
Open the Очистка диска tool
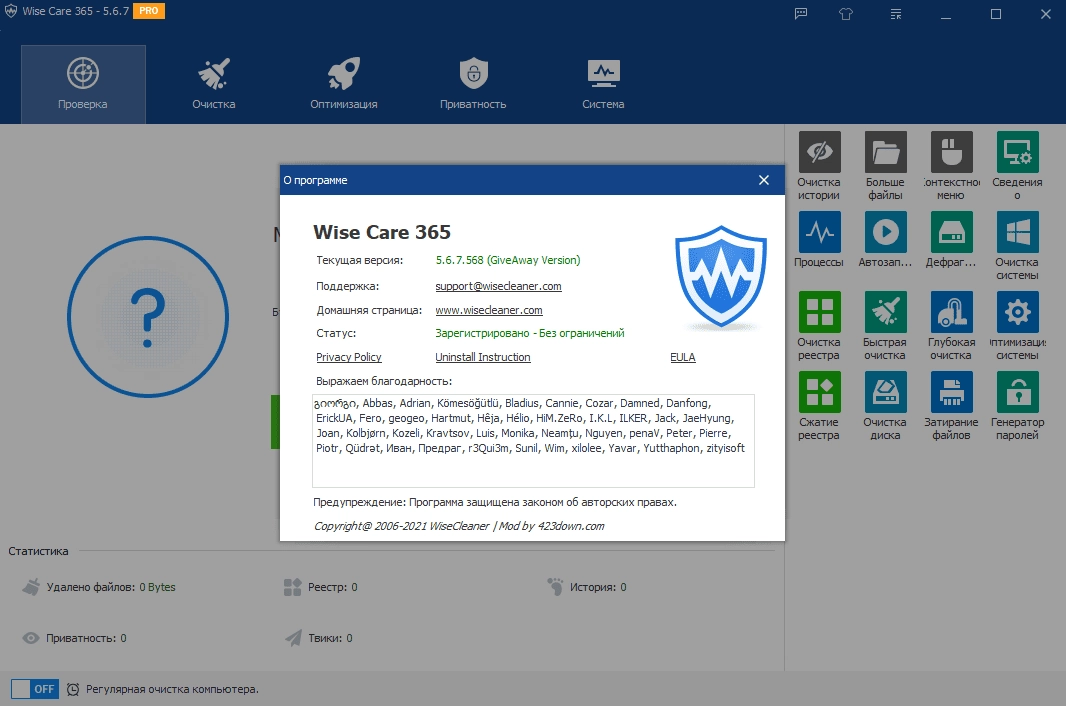[885, 406]
